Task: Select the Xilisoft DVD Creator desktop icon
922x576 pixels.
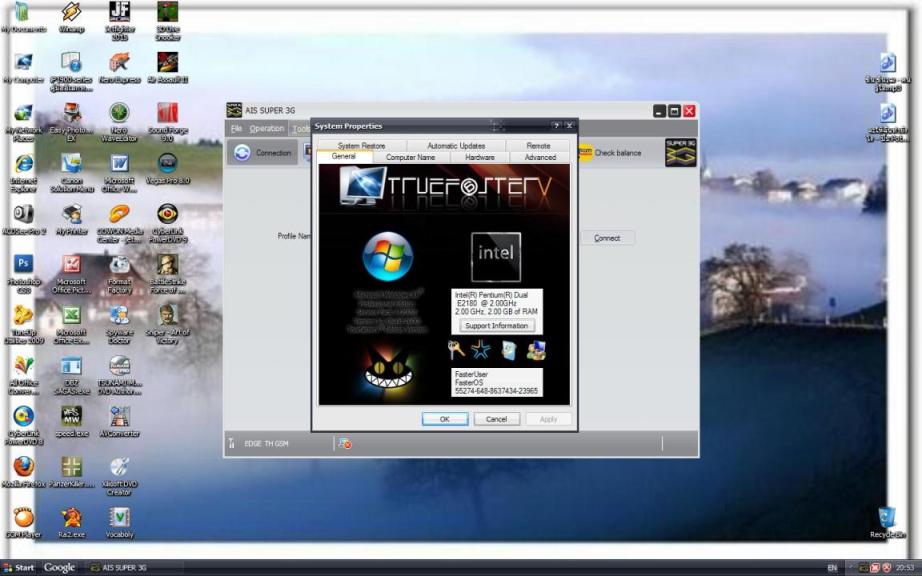Action: tap(119, 477)
